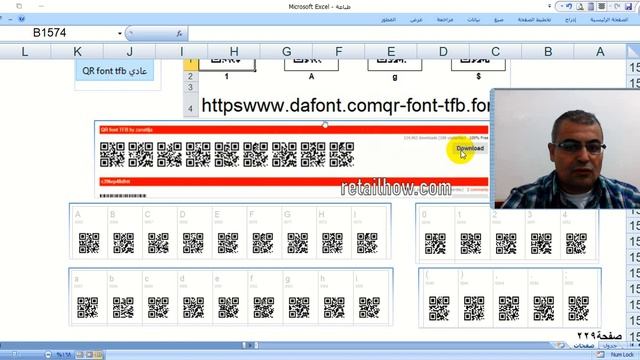Open the Review ribbon tab (مراجعة)
The image size is (640, 360).
445,20
